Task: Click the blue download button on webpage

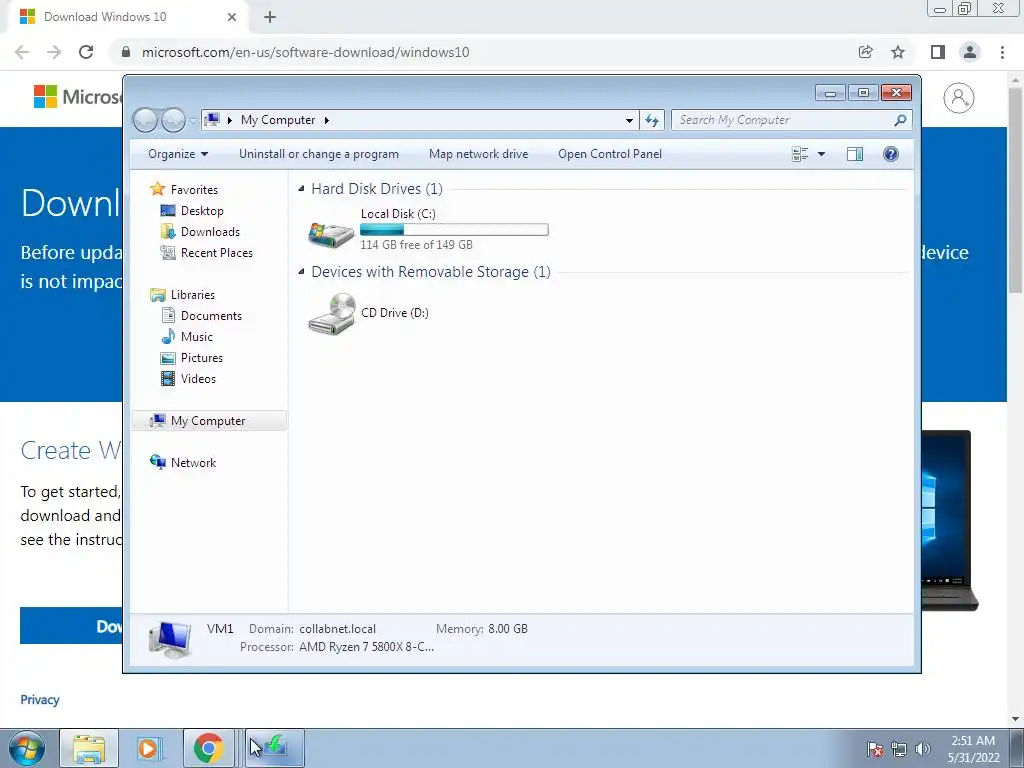Action: tap(71, 626)
